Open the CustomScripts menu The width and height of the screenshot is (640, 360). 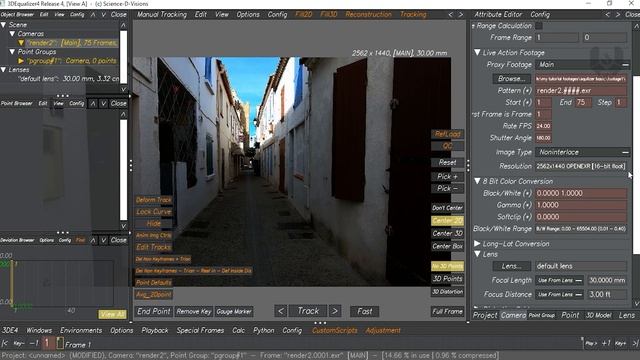[x=335, y=330]
